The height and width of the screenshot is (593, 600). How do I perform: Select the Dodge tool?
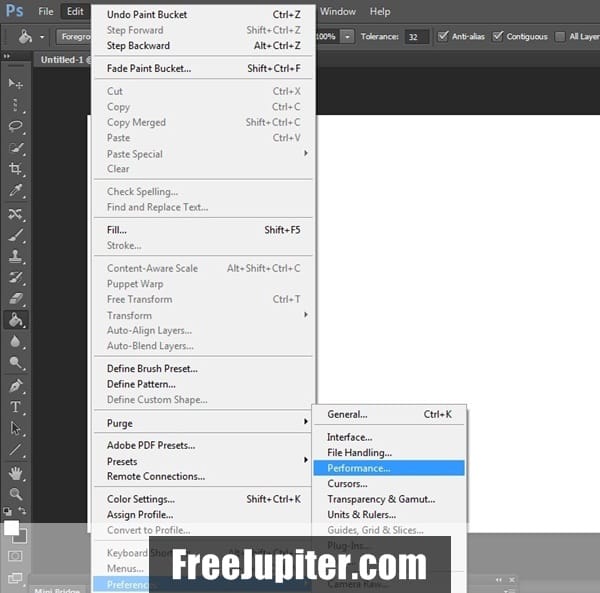15,362
